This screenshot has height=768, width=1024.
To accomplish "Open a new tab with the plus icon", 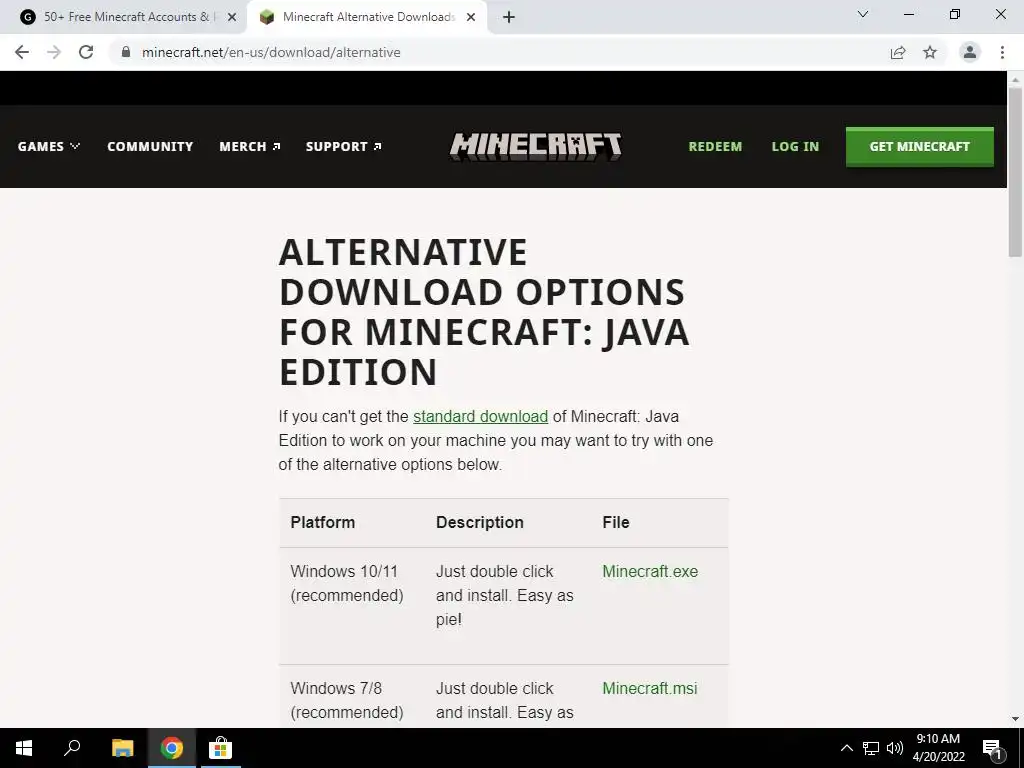I will (509, 17).
